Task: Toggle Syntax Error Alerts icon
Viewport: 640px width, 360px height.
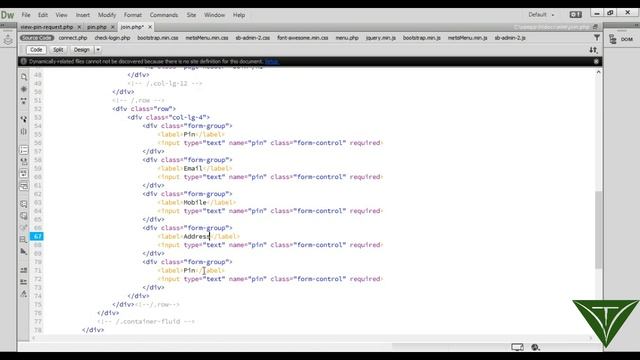Action: click(24, 186)
